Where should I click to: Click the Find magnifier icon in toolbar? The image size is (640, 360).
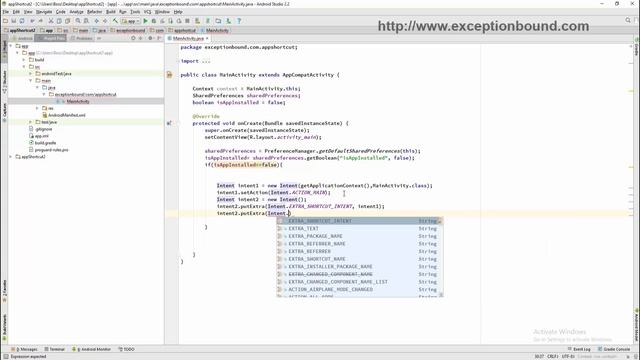pos(78,21)
